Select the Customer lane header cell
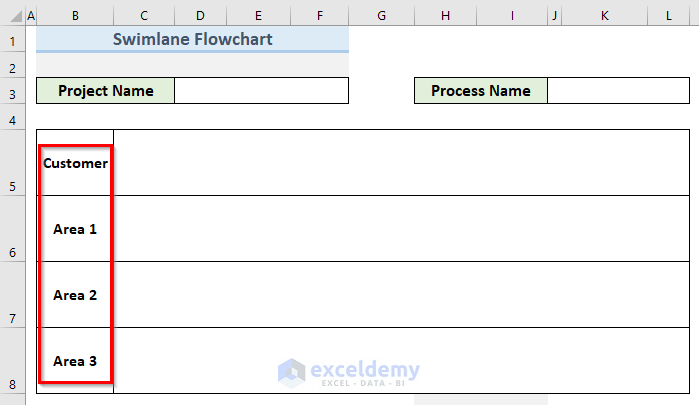 pos(75,163)
